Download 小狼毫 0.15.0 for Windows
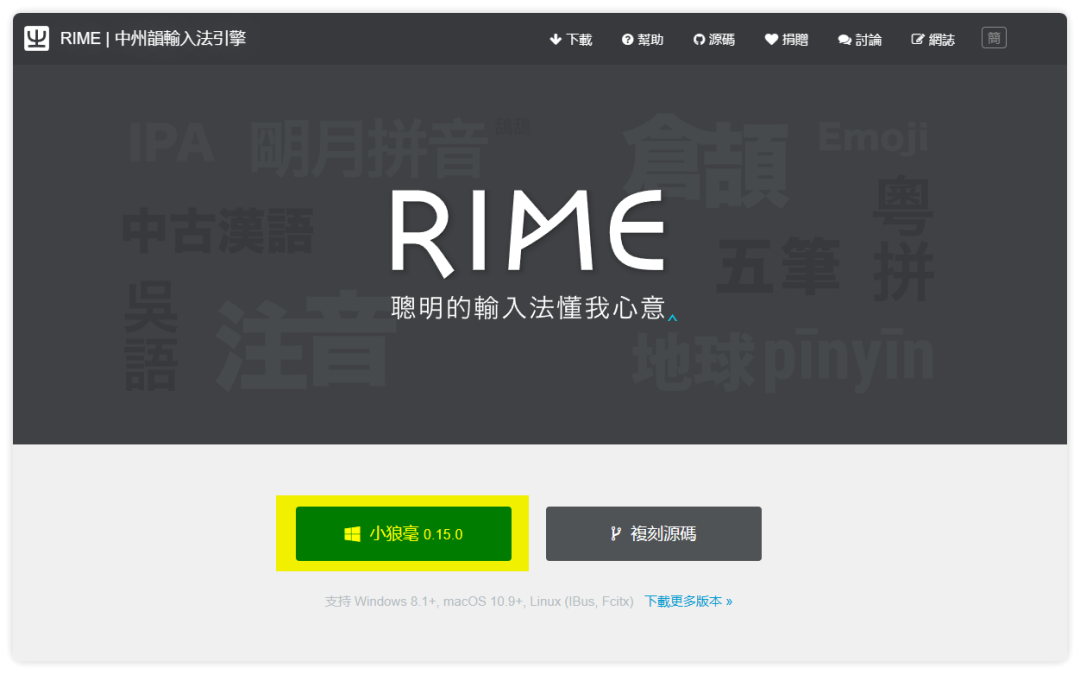This screenshot has height=674, width=1080. (x=404, y=534)
